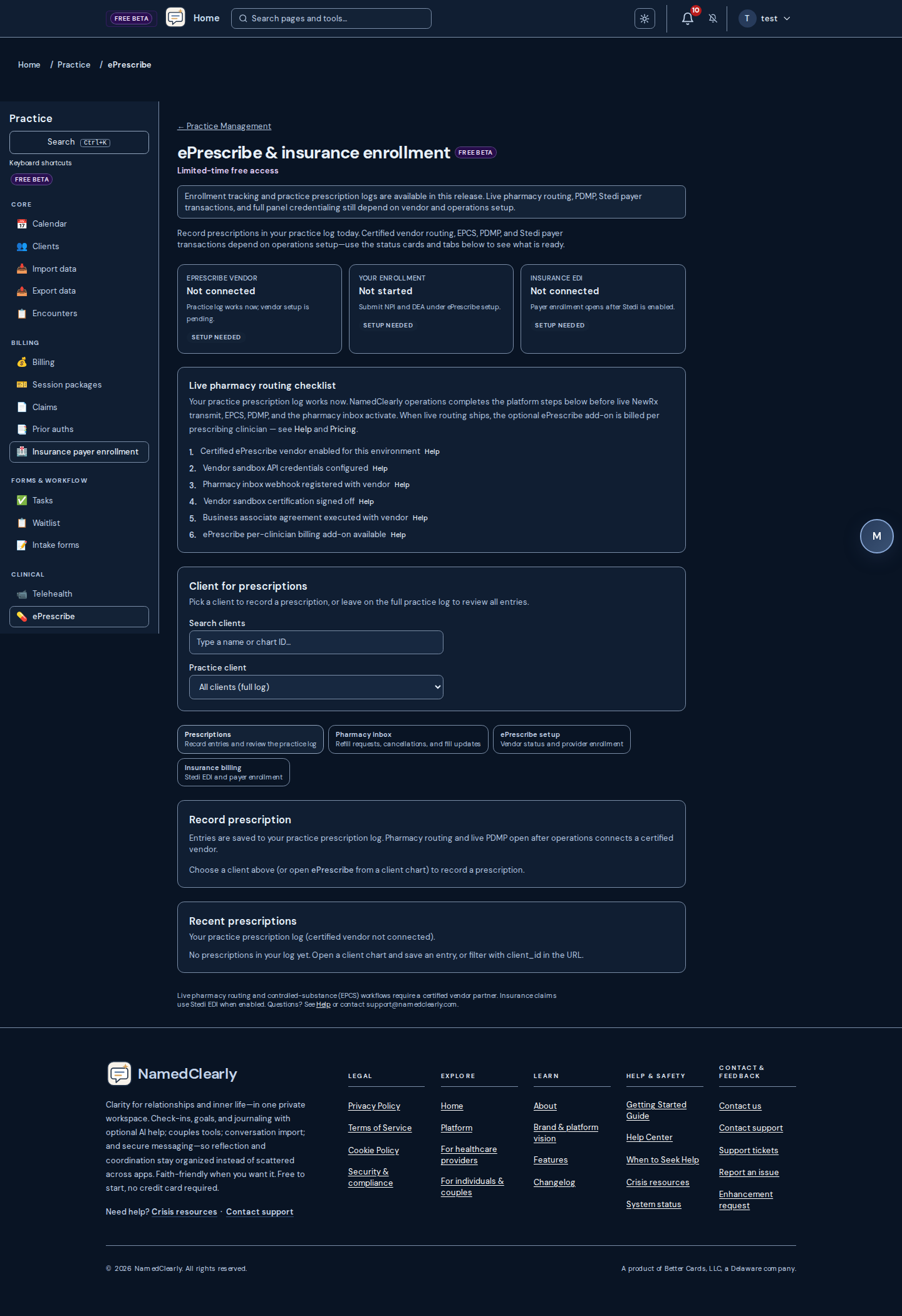Viewport: 902px width, 1316px height.
Task: Open the Intake forms pencil icon
Action: point(22,545)
